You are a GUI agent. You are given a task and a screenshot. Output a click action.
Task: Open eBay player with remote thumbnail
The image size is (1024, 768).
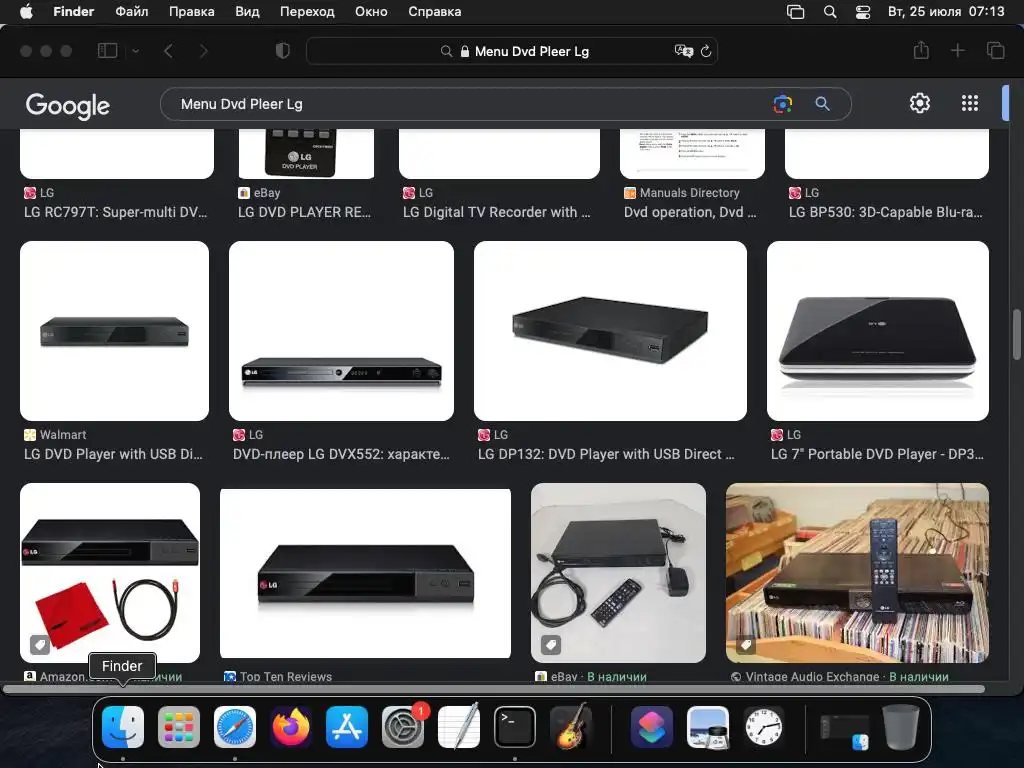pyautogui.click(x=618, y=573)
